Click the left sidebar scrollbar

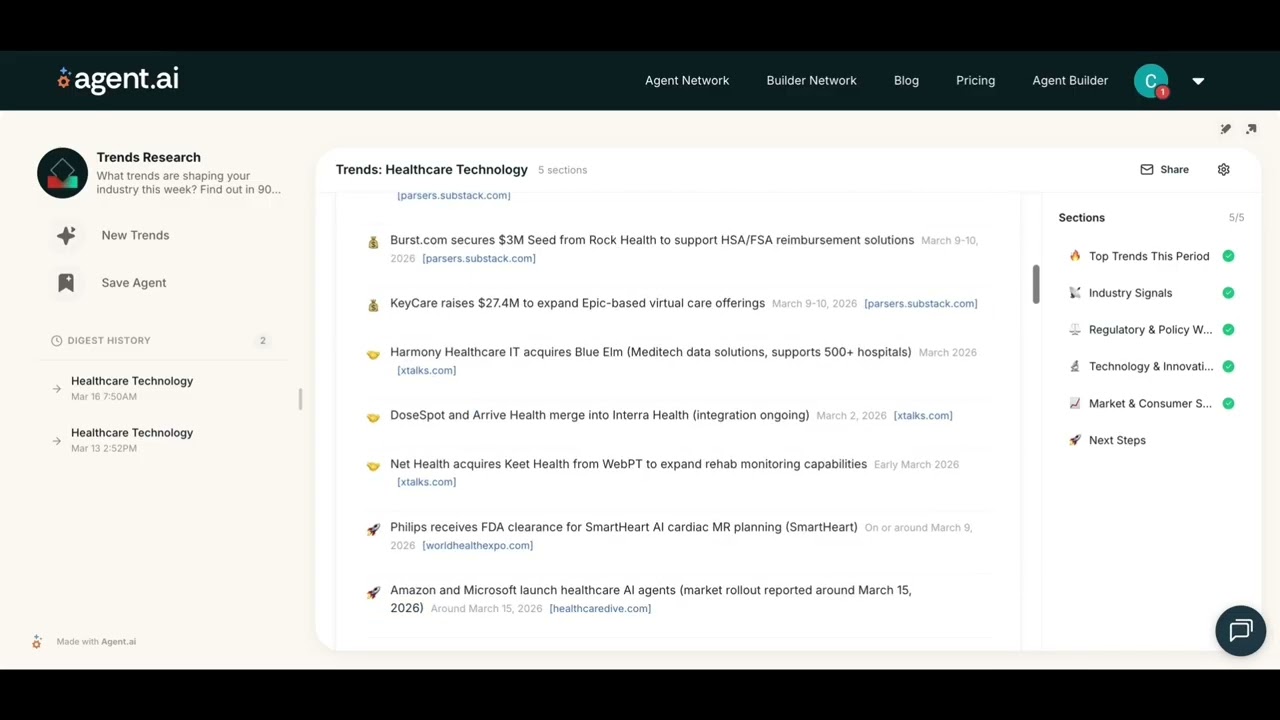click(x=300, y=398)
